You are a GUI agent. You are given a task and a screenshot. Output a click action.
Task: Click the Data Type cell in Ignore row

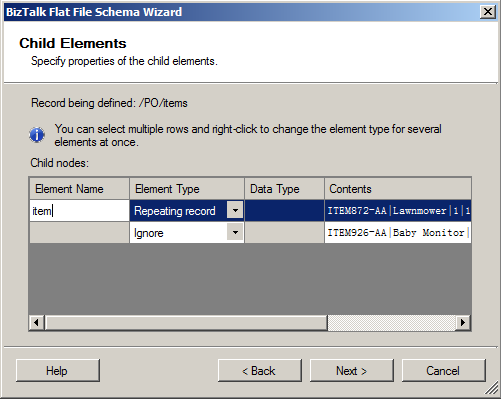(x=284, y=232)
